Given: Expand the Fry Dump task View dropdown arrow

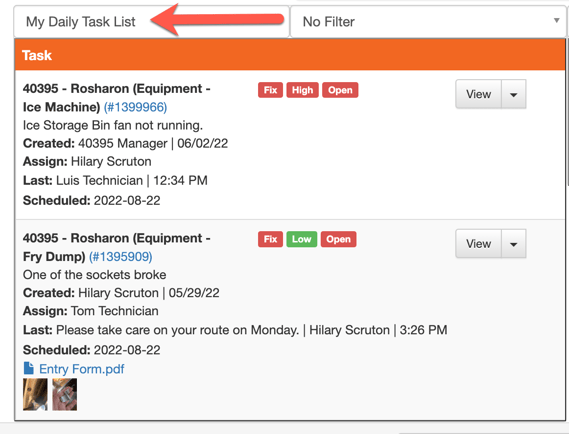Looking at the screenshot, I should coord(513,243).
